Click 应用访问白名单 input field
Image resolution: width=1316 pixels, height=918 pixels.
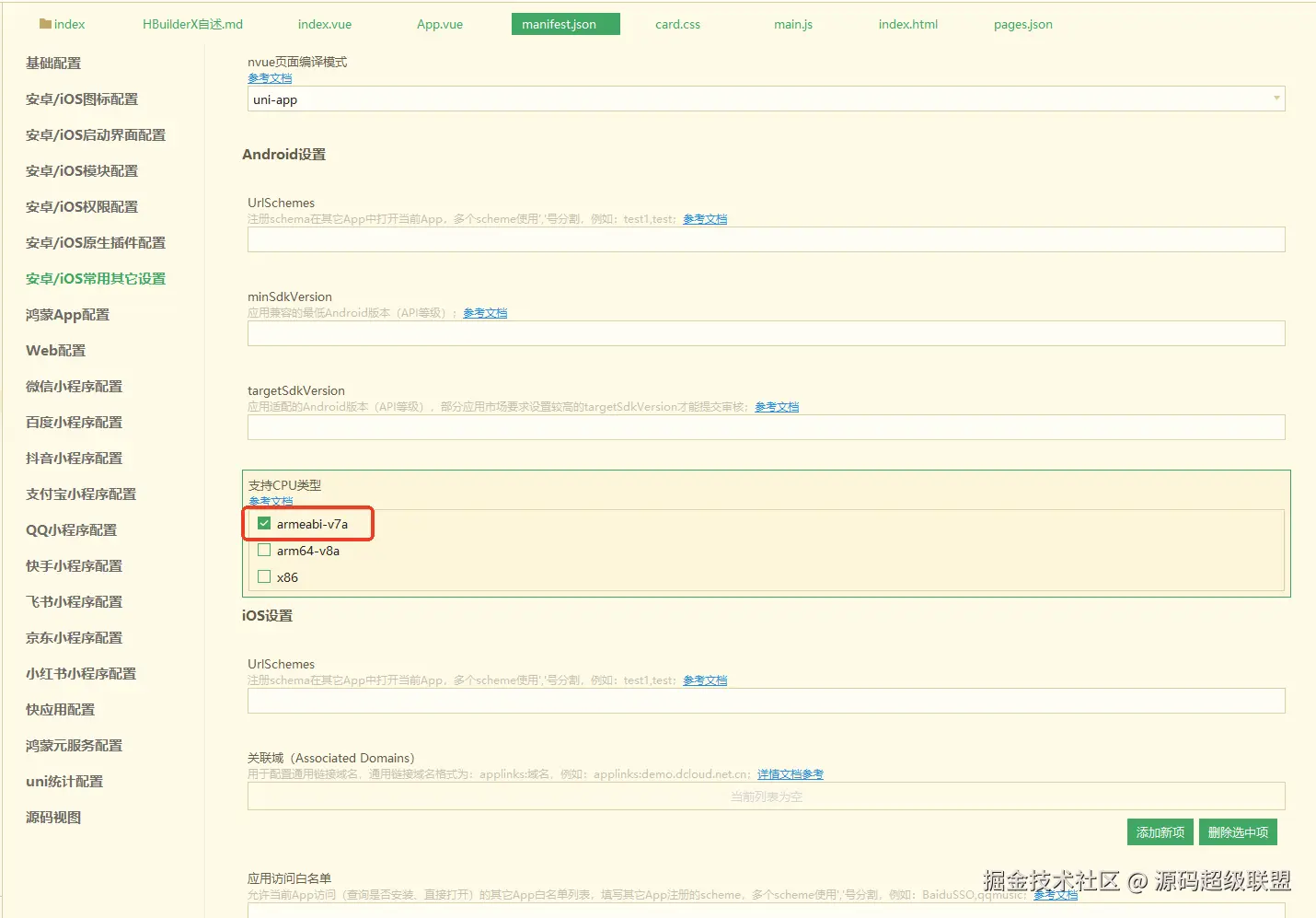766,910
